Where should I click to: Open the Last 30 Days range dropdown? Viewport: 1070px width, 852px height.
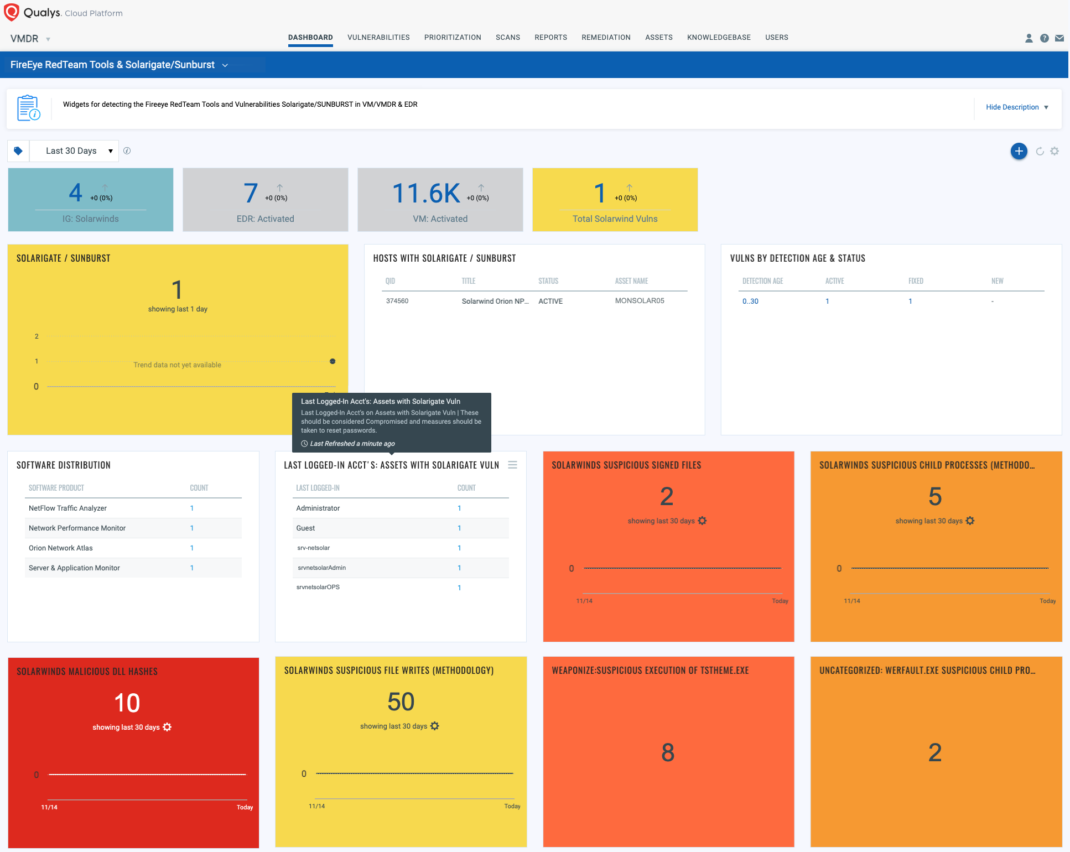(x=74, y=151)
